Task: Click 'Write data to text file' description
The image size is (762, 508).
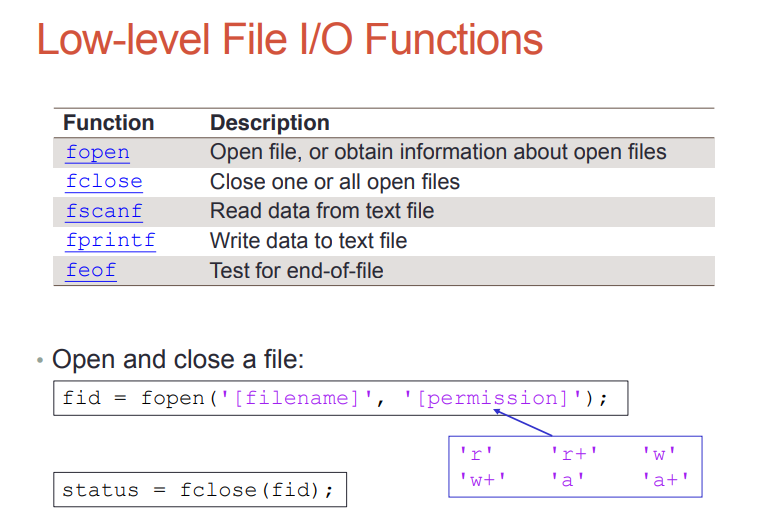Action: [309, 241]
